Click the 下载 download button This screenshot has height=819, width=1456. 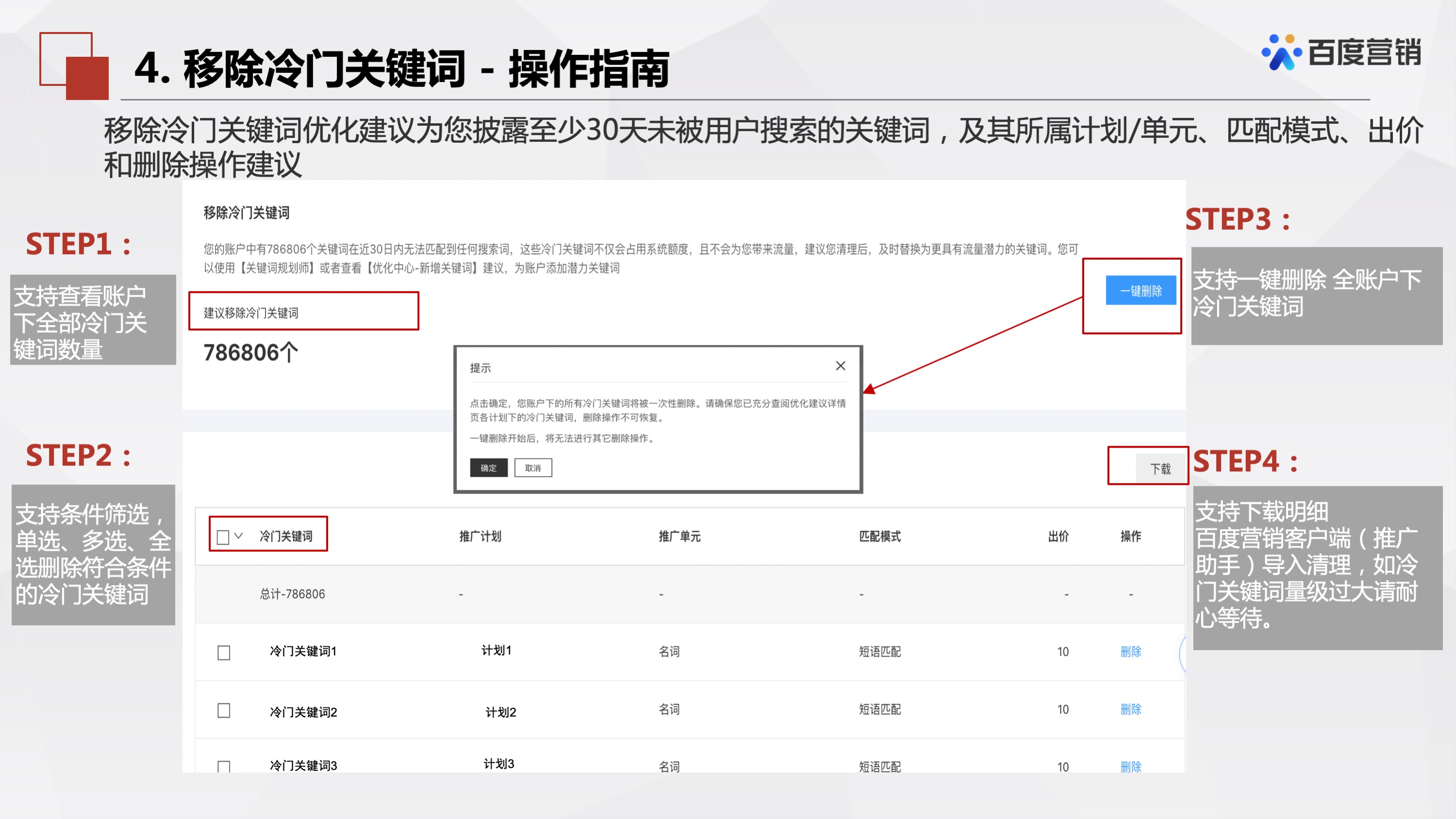[1160, 468]
